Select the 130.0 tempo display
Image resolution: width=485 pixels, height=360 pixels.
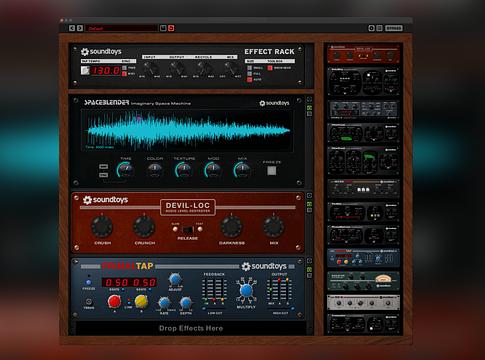click(106, 70)
